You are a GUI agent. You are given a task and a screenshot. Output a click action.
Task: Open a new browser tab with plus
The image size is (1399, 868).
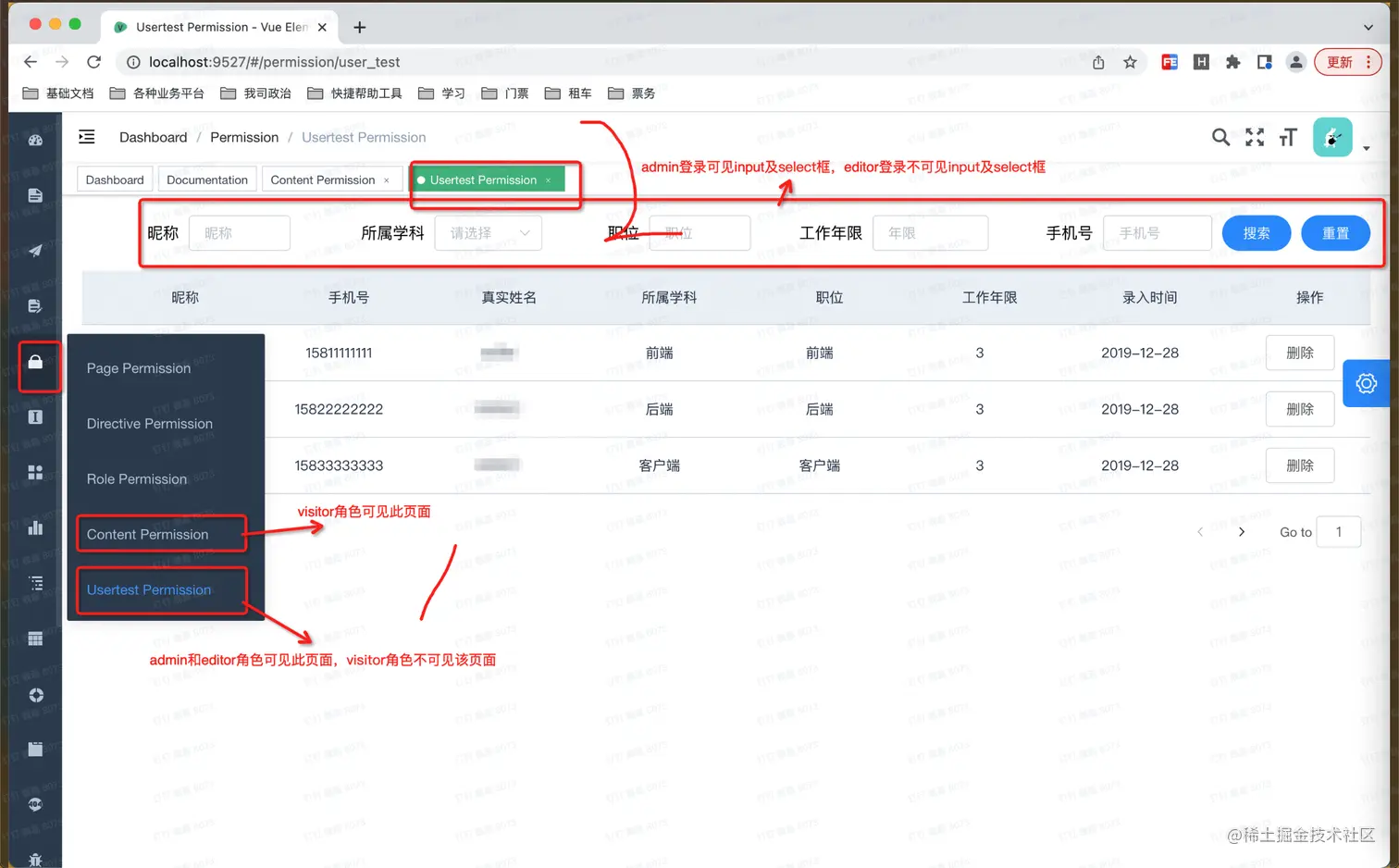[360, 27]
